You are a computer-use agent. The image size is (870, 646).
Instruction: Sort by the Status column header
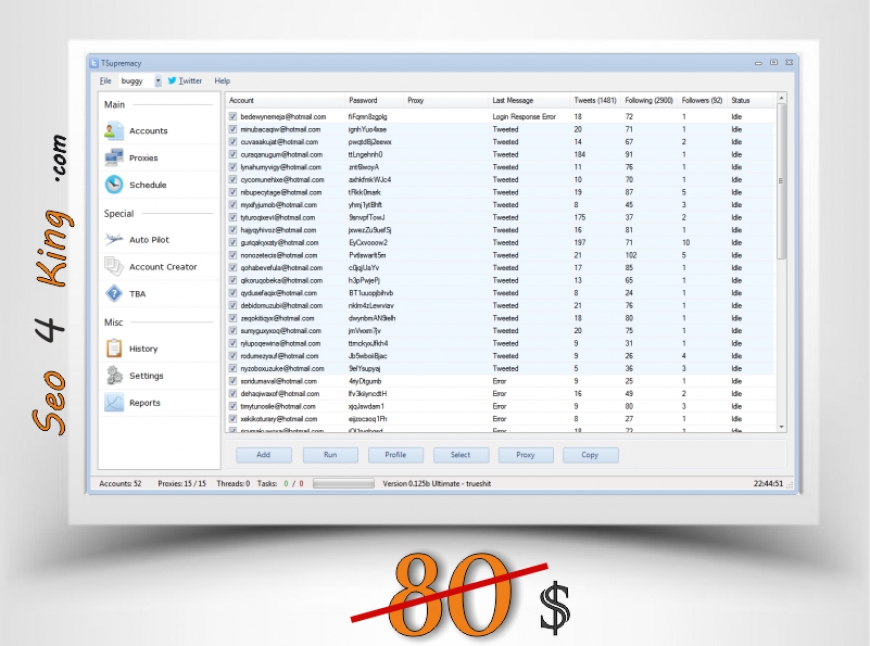[752, 100]
